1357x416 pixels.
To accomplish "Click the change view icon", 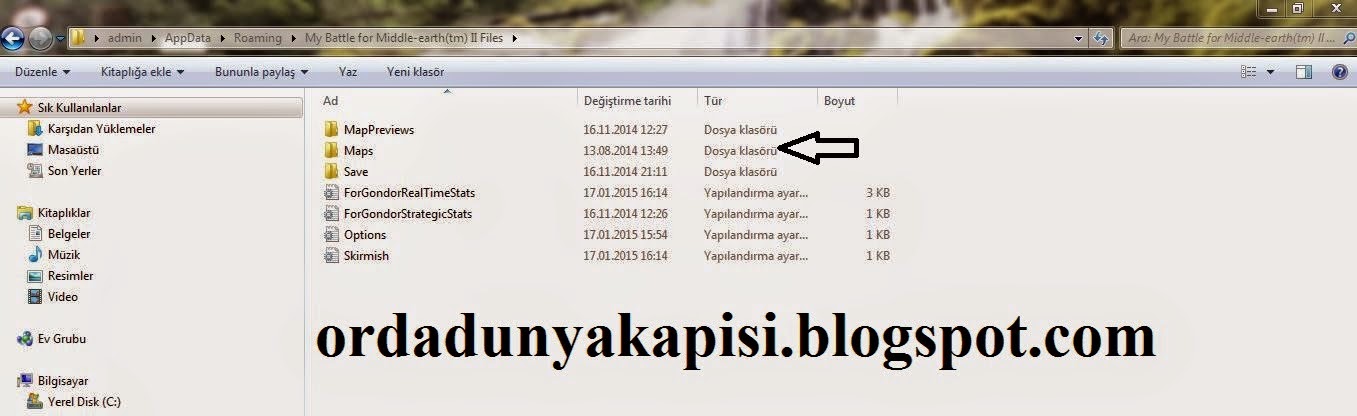I will pyautogui.click(x=1248, y=72).
